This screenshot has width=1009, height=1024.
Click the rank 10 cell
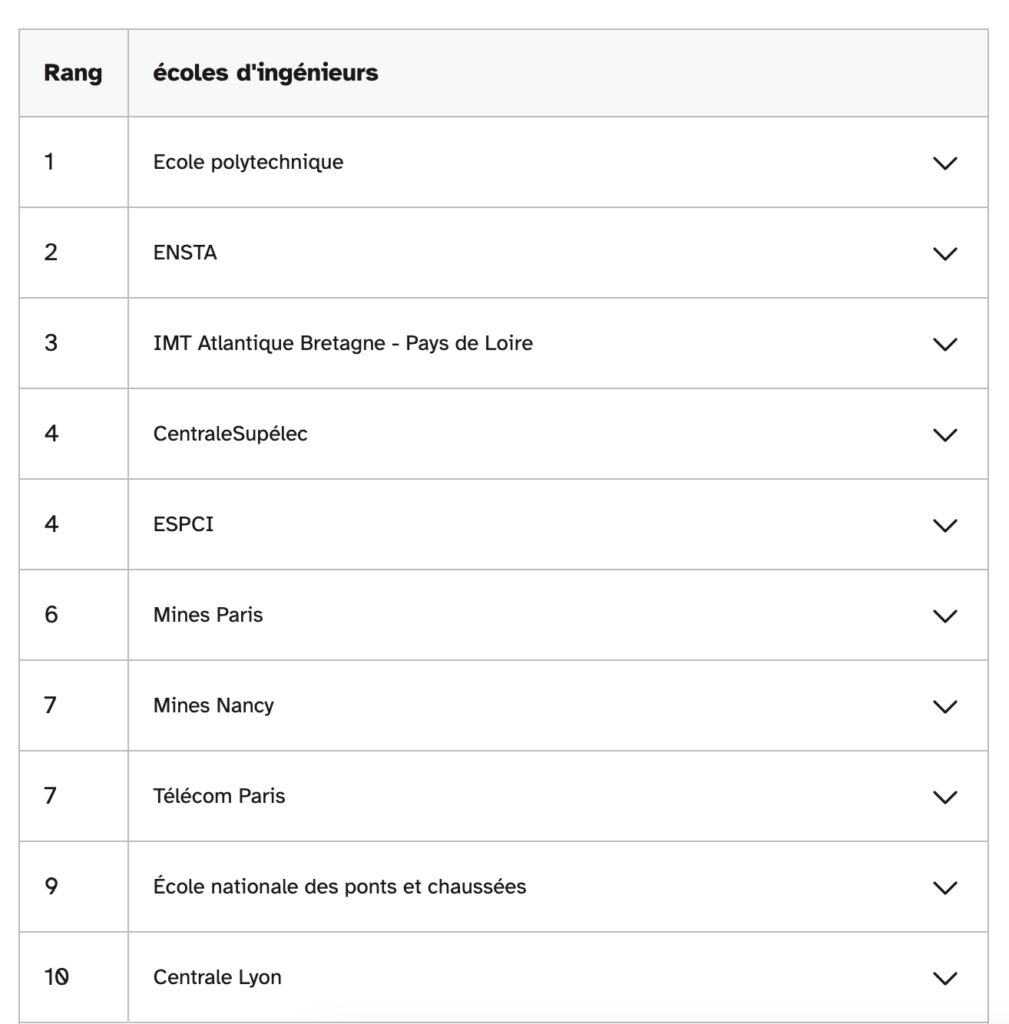click(56, 977)
